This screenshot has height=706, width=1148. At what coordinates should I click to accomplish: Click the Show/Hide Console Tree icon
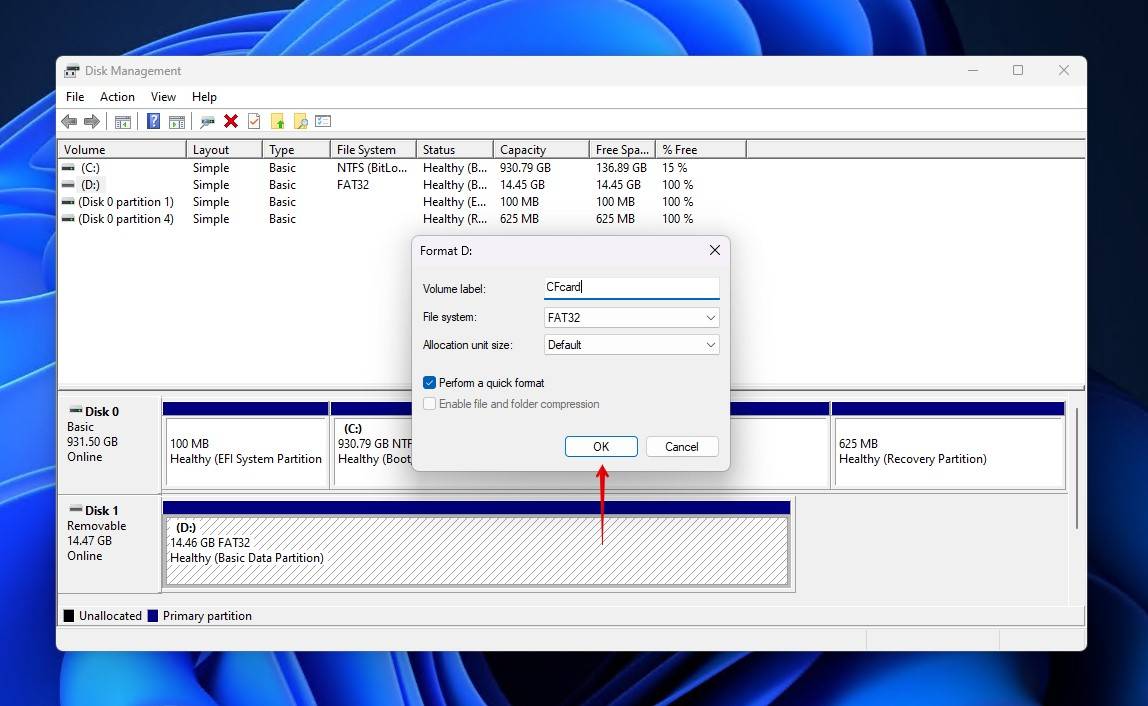pos(123,121)
